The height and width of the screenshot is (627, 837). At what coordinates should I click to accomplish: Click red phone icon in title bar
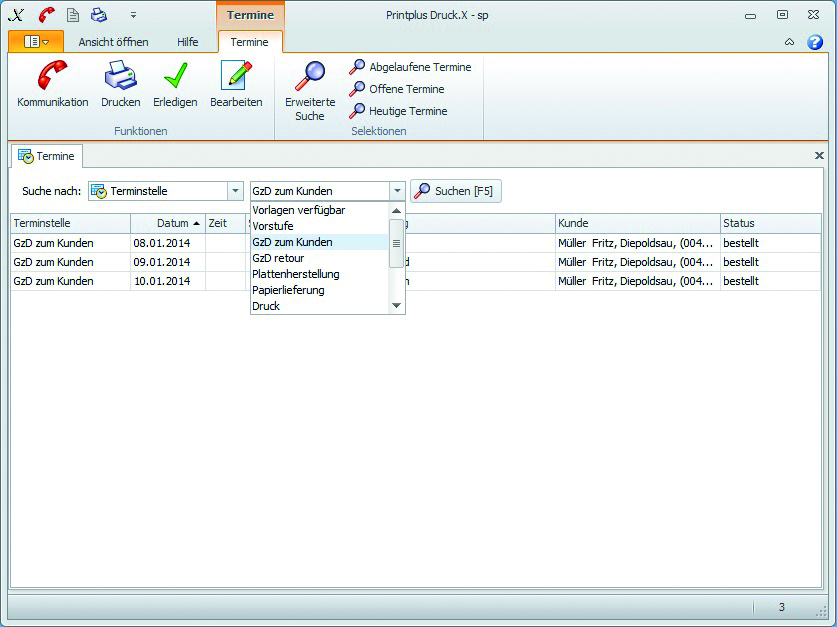tap(46, 15)
